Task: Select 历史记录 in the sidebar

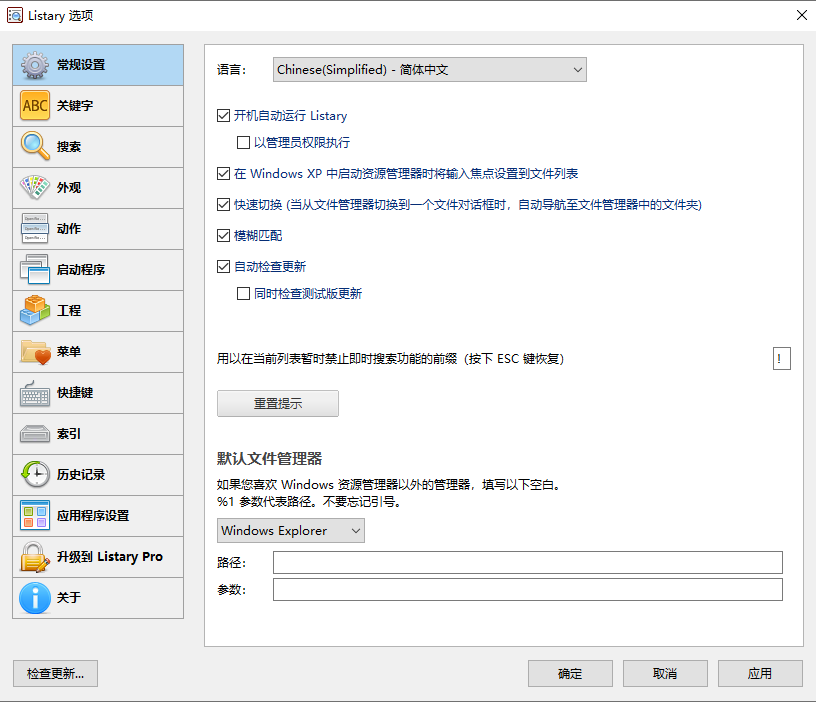Action: click(98, 475)
